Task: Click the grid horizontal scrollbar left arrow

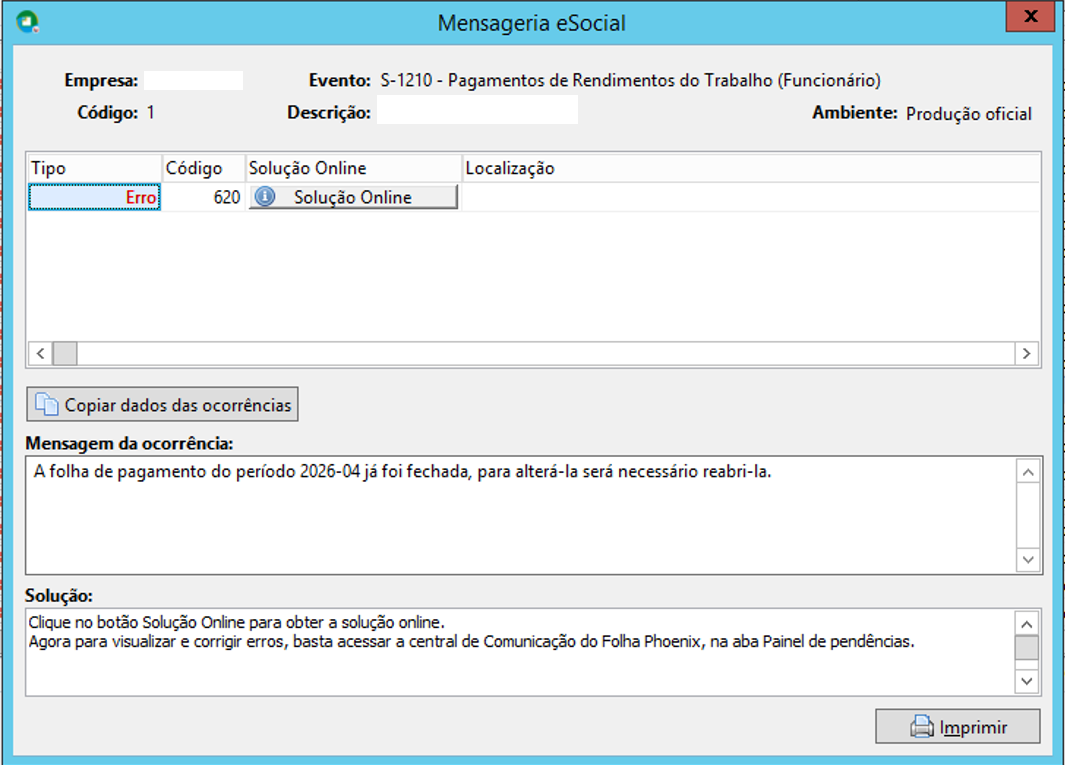Action: (41, 353)
